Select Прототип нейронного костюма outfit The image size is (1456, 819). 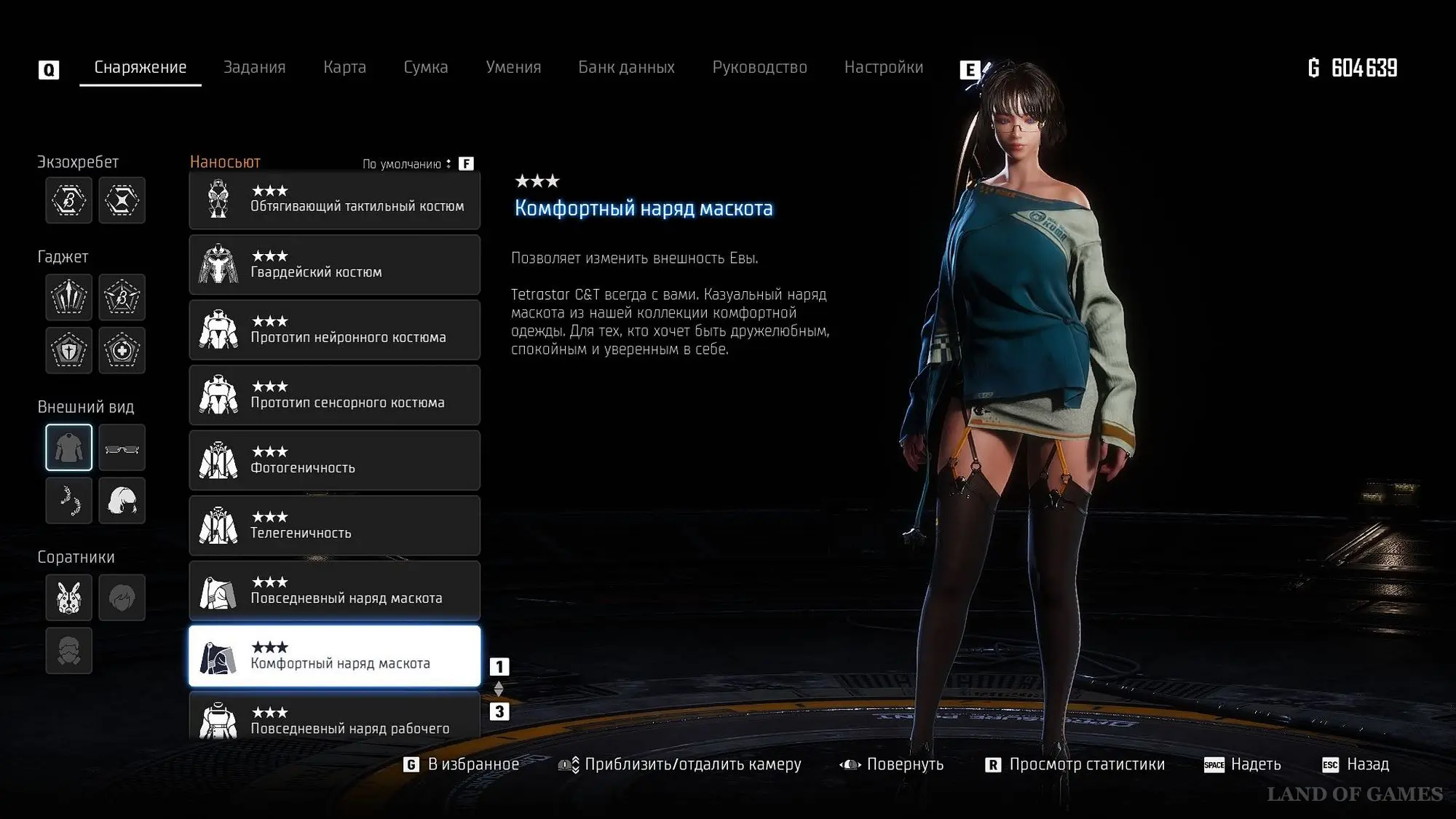(335, 330)
